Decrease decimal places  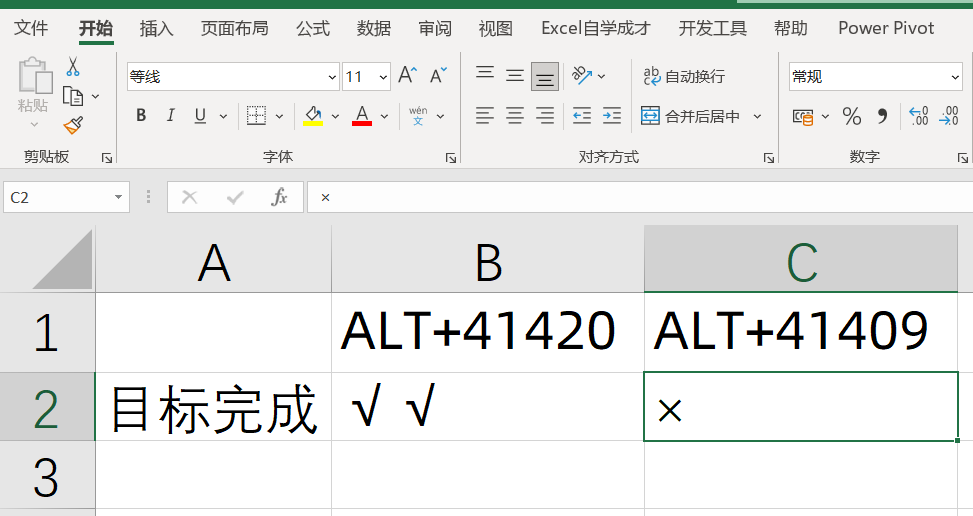pyautogui.click(x=949, y=116)
